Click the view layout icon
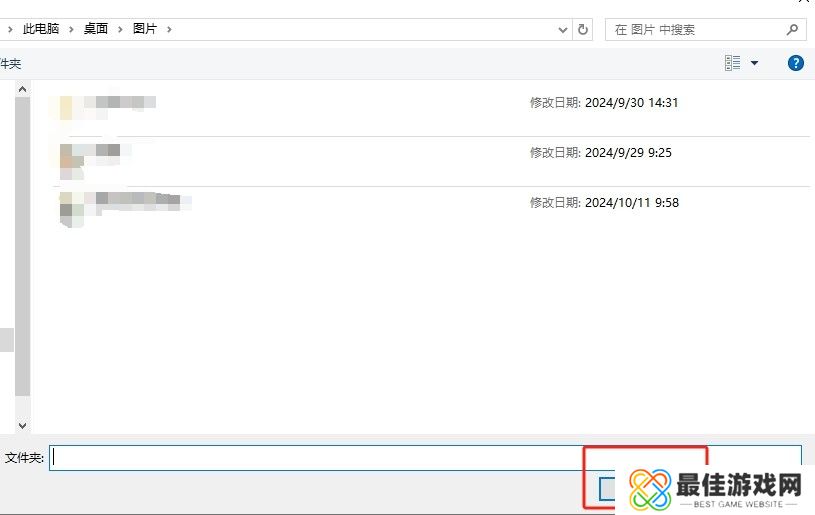The height and width of the screenshot is (515, 815). (733, 63)
